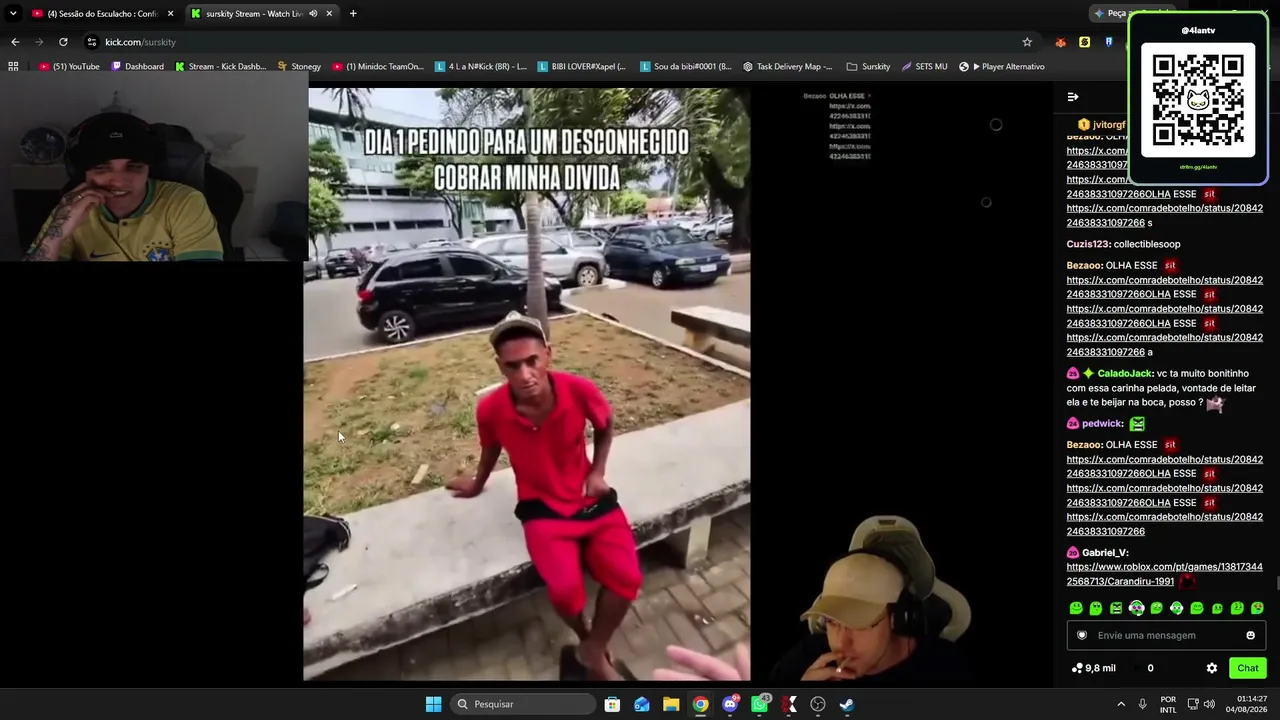The height and width of the screenshot is (720, 1280).
Task: Open the tab search dropdown arrow
Action: click(13, 14)
